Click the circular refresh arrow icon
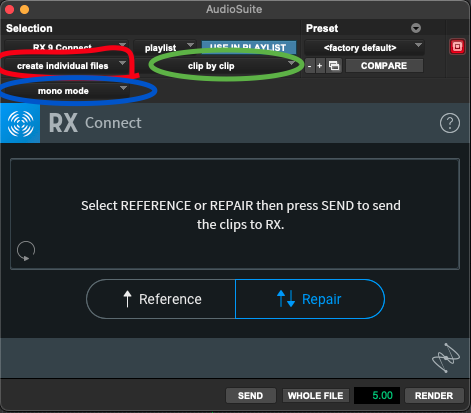Viewport: 471px width, 413px height. 26,251
